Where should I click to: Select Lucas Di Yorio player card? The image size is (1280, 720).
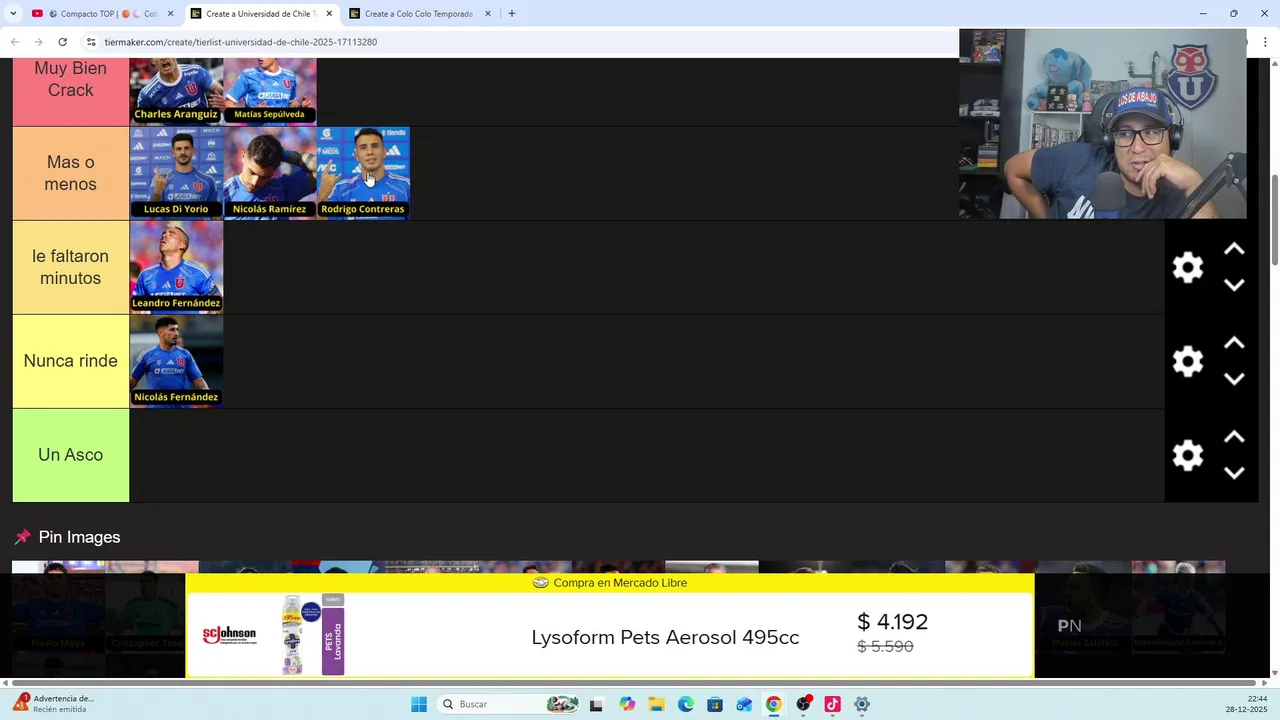pos(176,173)
